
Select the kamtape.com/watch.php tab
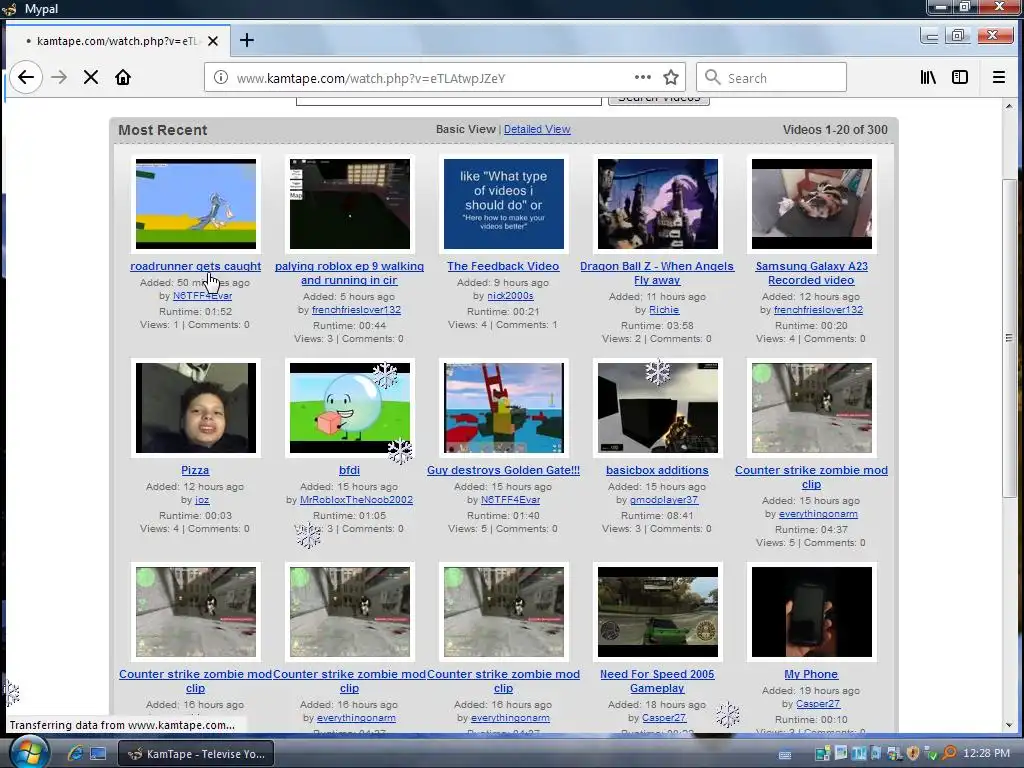pos(118,41)
